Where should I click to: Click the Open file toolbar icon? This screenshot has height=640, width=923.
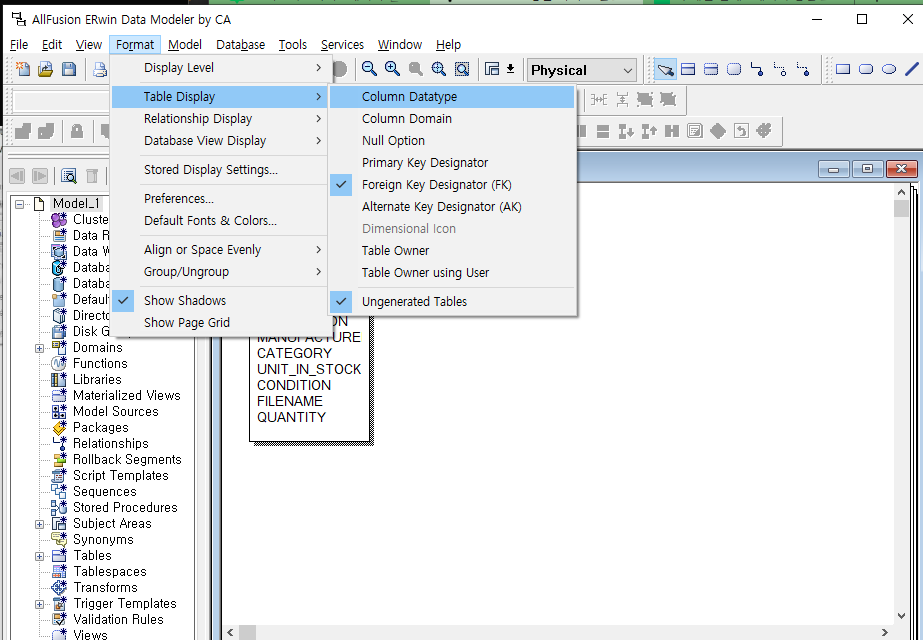(45, 69)
